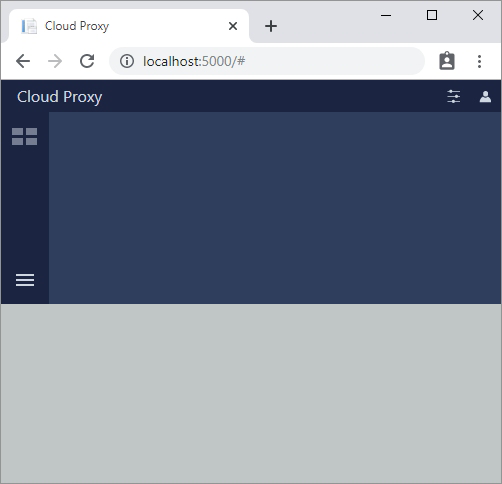Focus the localhost:5000 address bar
This screenshot has width=502, height=484.
(x=267, y=61)
